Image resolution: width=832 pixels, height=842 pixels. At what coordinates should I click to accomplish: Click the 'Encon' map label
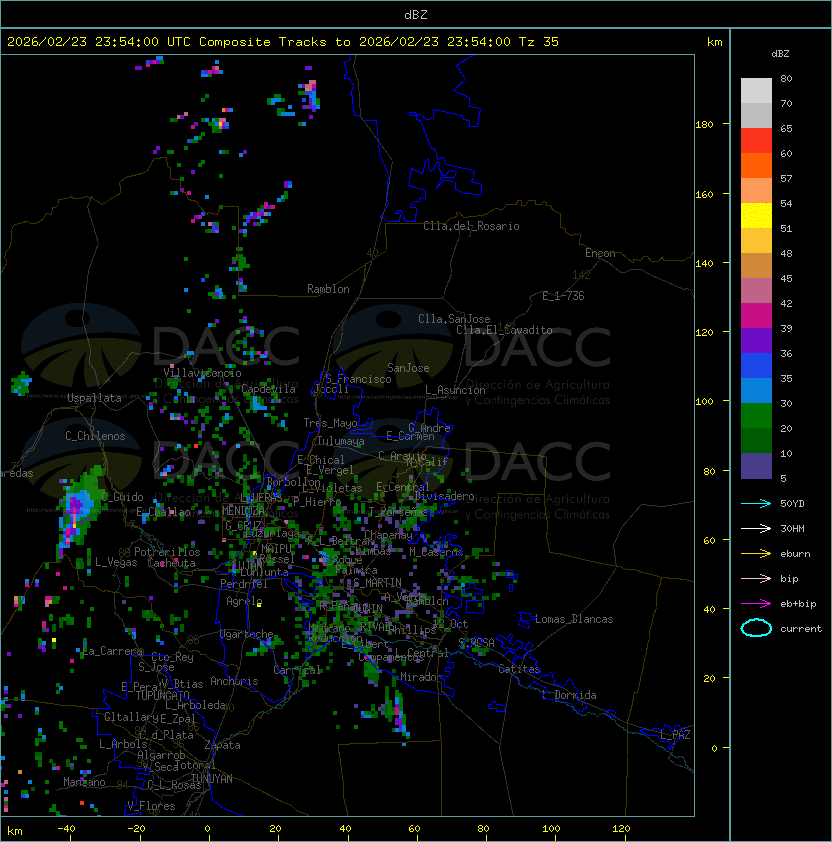(600, 253)
